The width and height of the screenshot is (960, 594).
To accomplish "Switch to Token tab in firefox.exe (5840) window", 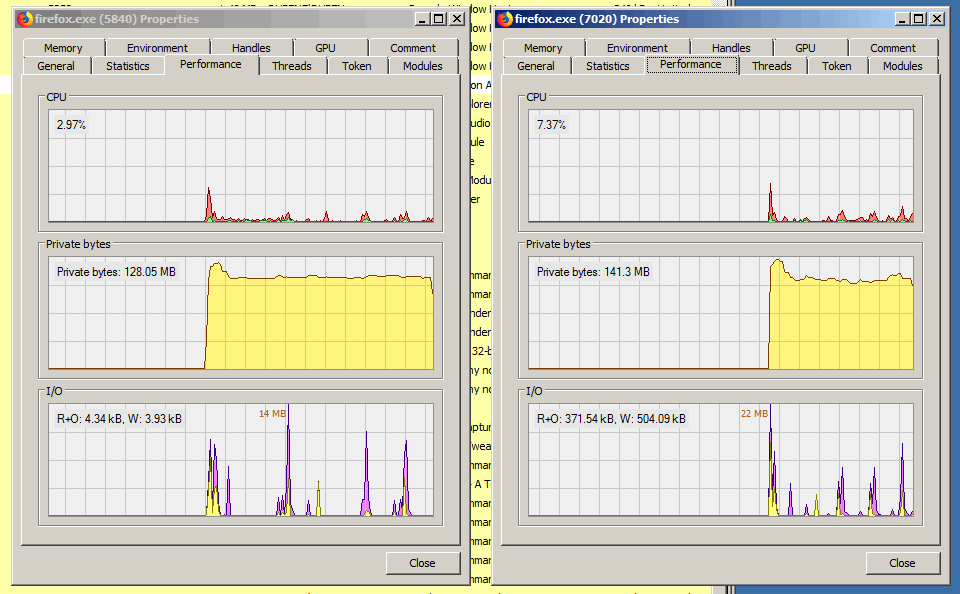I will [x=356, y=66].
